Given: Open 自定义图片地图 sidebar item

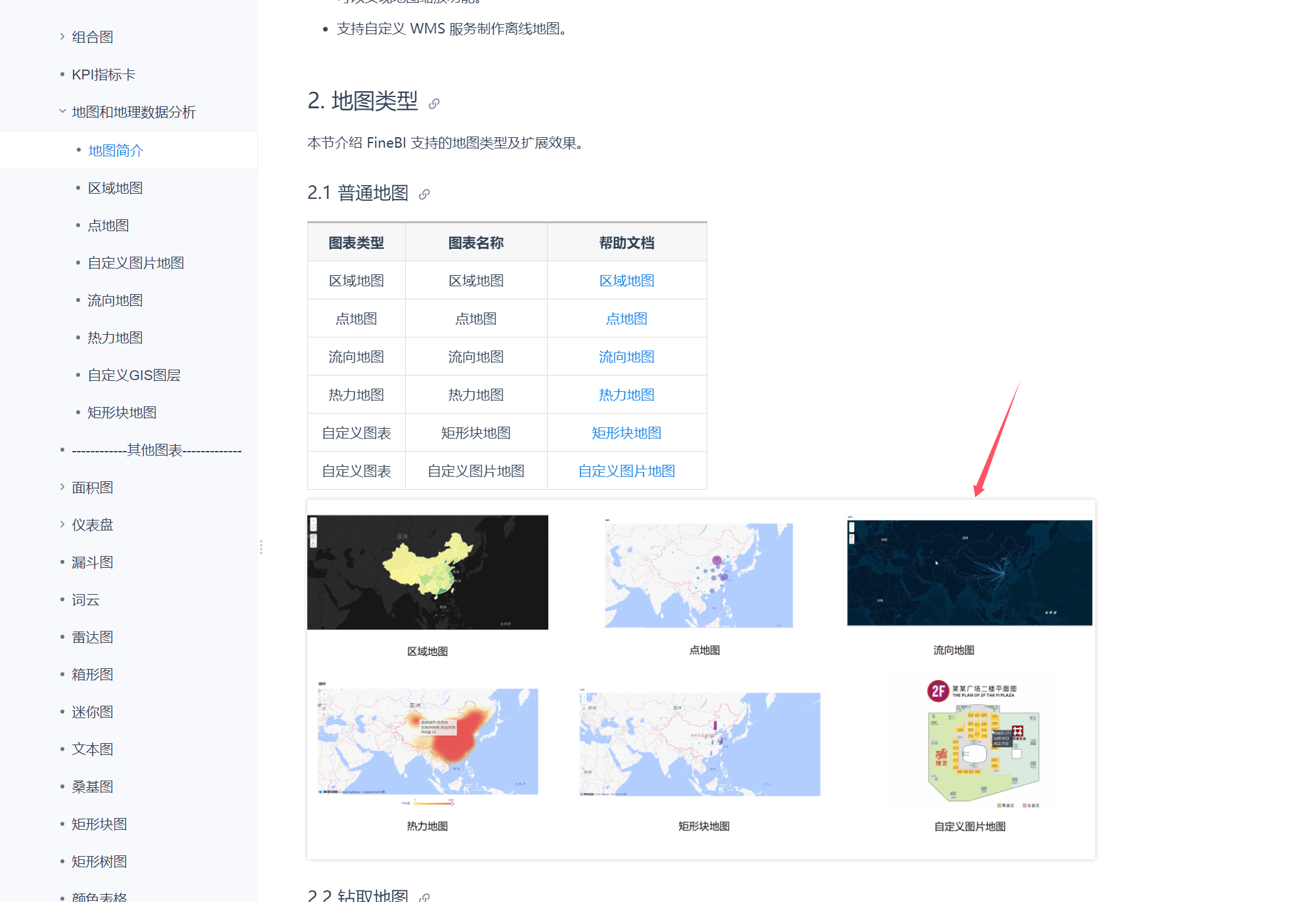Looking at the screenshot, I should (136, 263).
